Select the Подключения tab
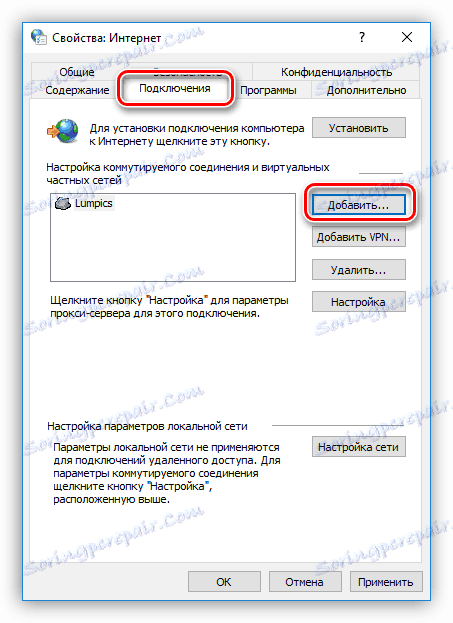Screen dimensions: 453x623 tap(175, 88)
